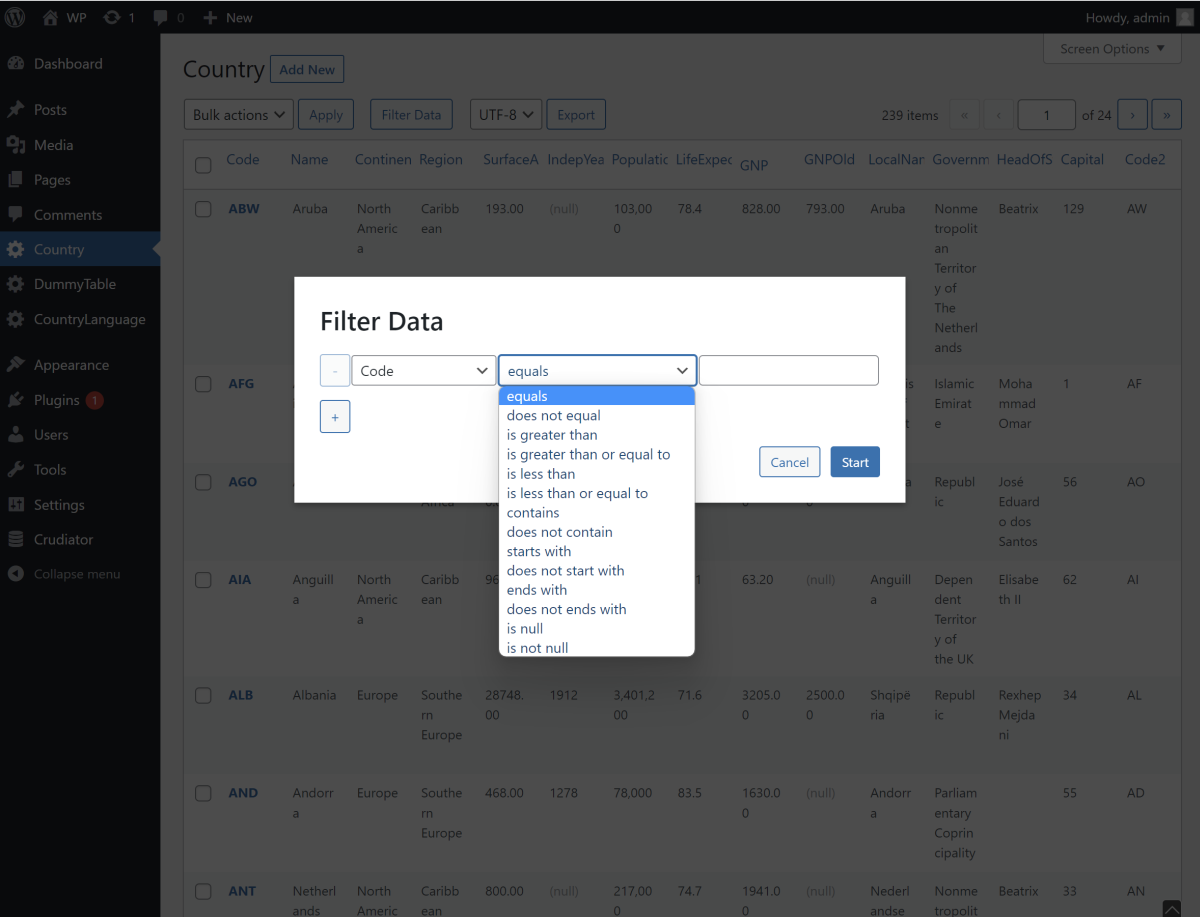Open the WP site home icon

(x=50, y=17)
